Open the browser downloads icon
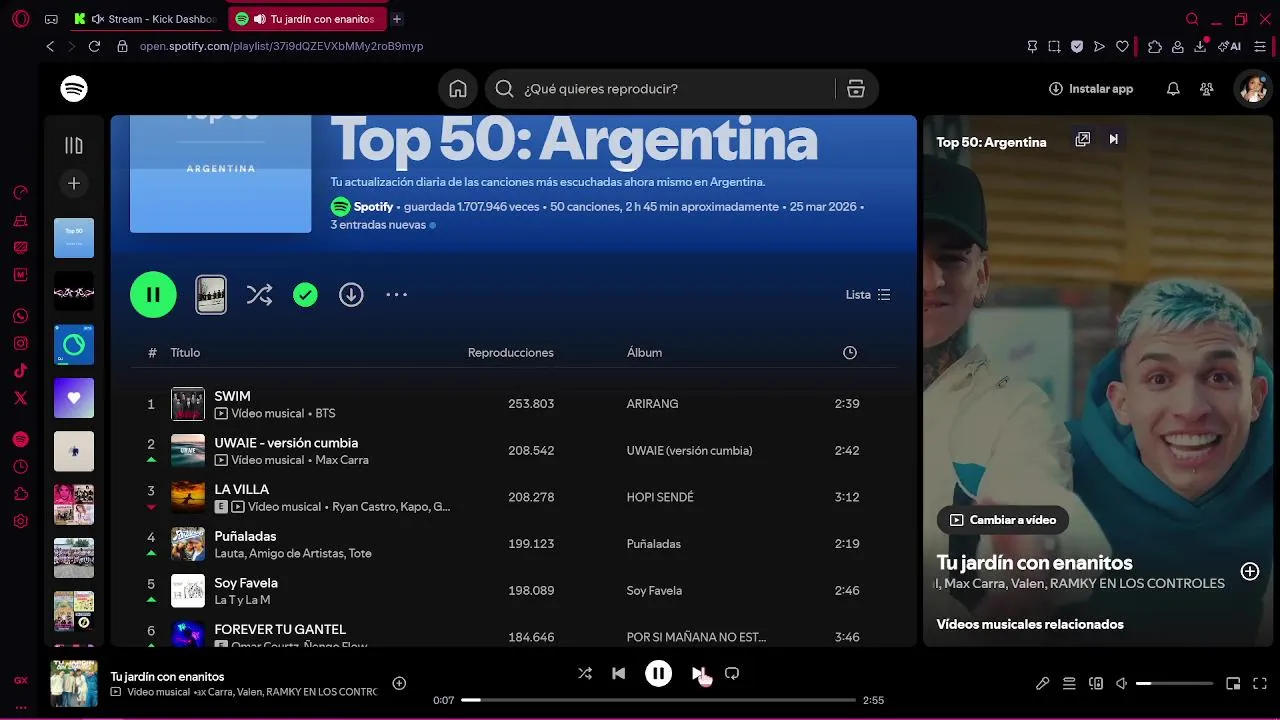The image size is (1280, 720). coord(1201,46)
